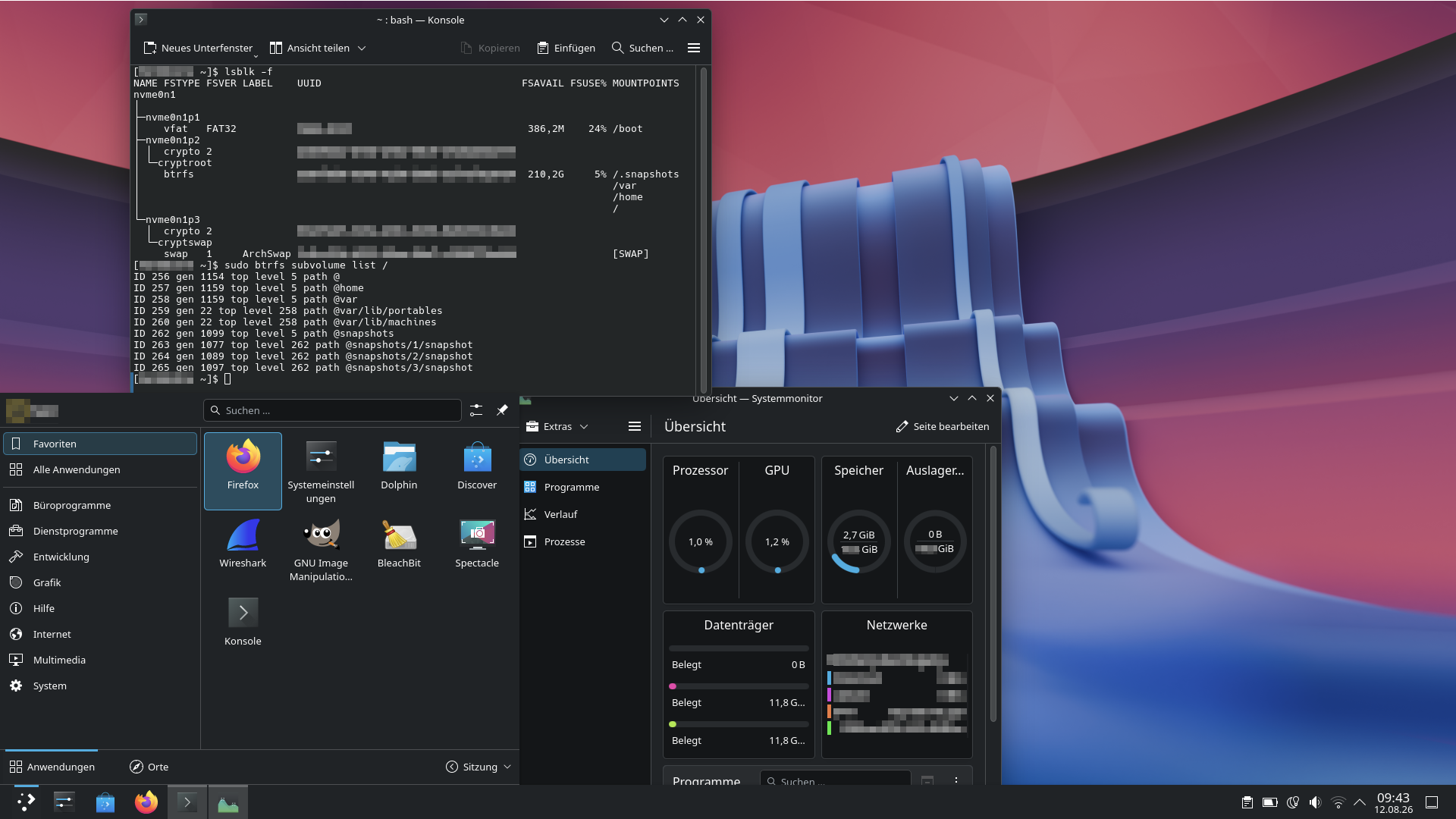Click the Datenträger card title
1456x819 pixels.
click(x=739, y=625)
